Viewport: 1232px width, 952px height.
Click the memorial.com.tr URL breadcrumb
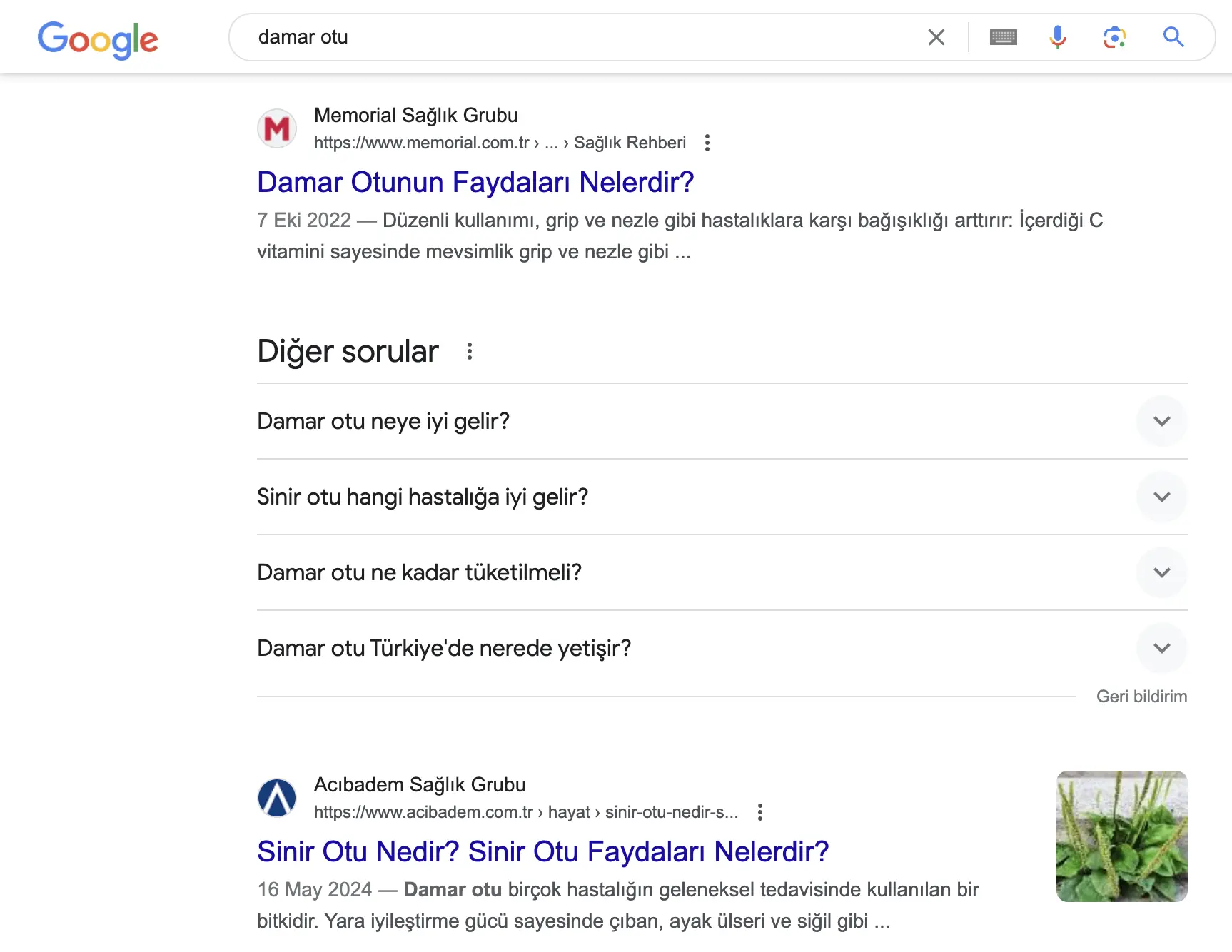[x=500, y=143]
